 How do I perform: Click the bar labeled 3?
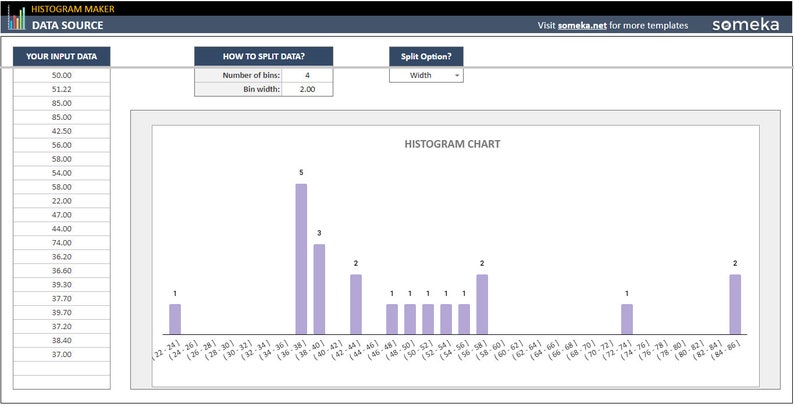[319, 289]
